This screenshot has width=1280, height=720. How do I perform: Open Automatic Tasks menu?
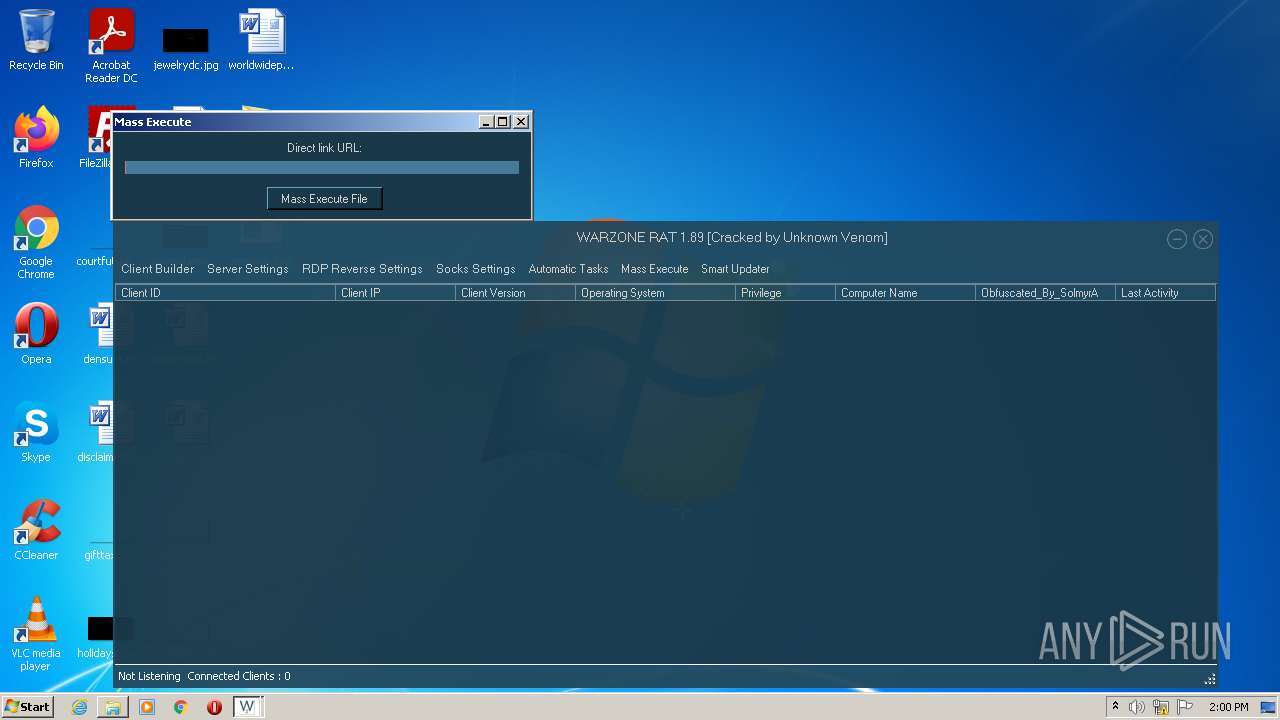[x=568, y=269]
